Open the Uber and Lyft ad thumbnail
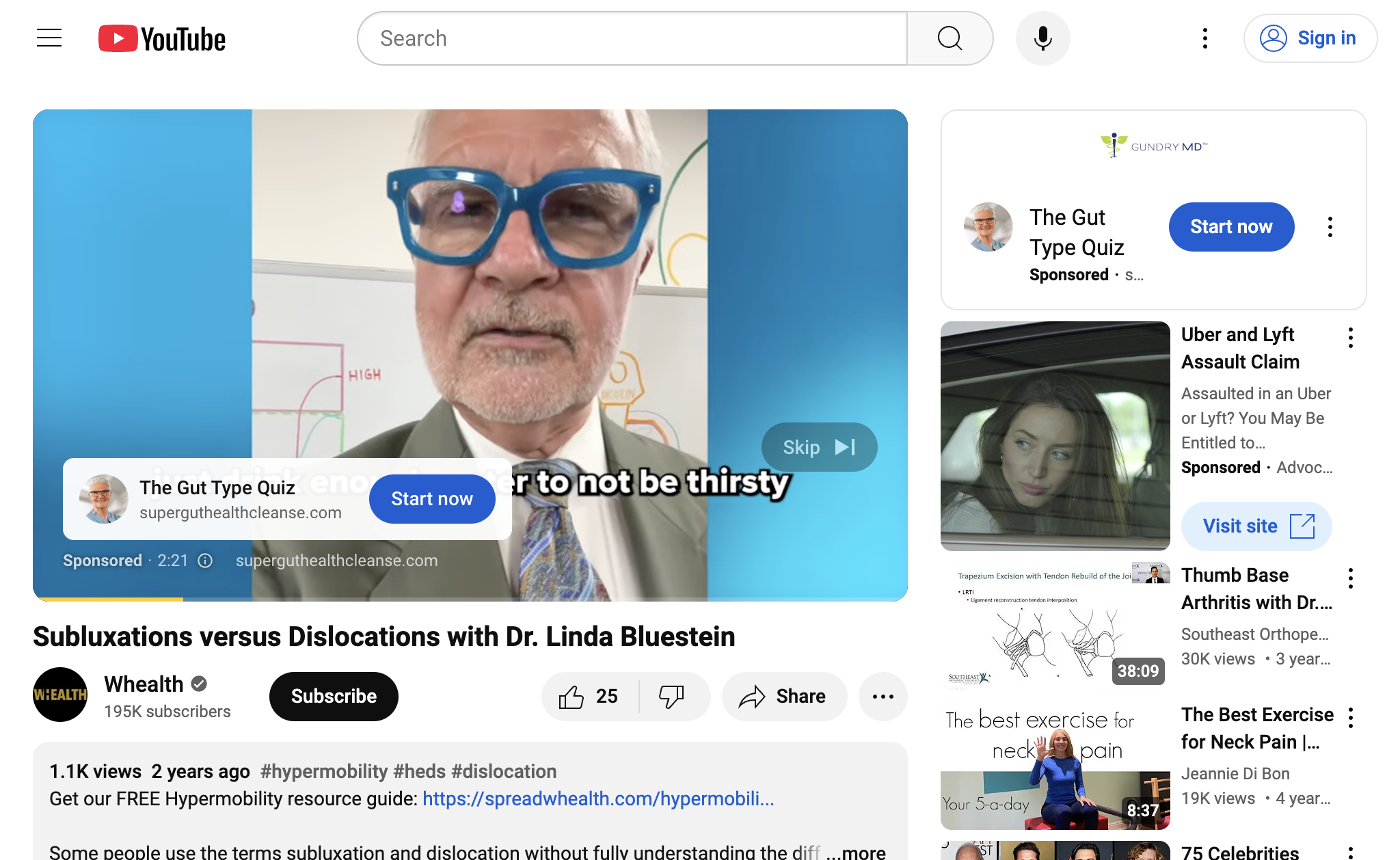Image resolution: width=1400 pixels, height=860 pixels. point(1055,436)
